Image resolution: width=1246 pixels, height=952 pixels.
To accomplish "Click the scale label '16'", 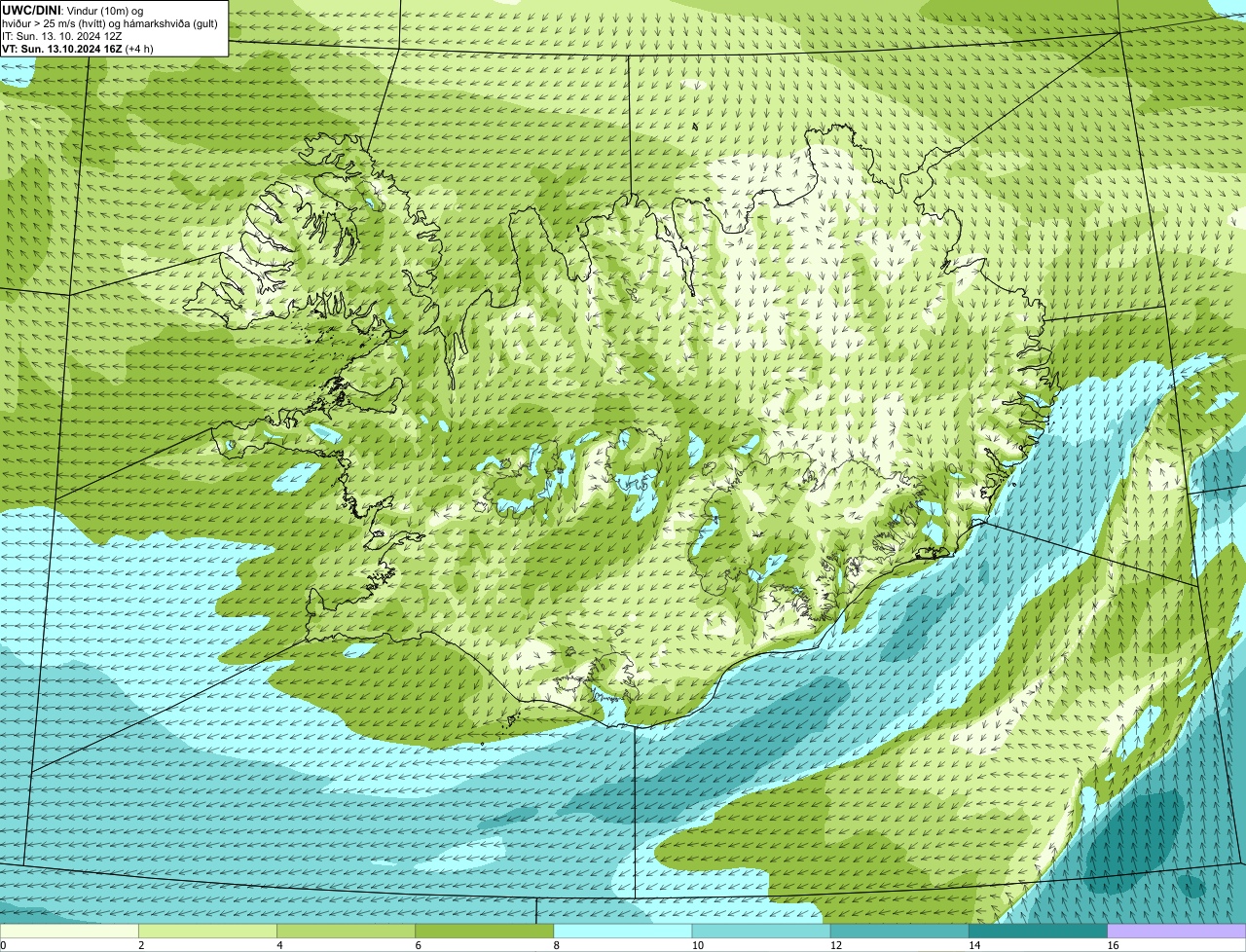I will (1113, 945).
